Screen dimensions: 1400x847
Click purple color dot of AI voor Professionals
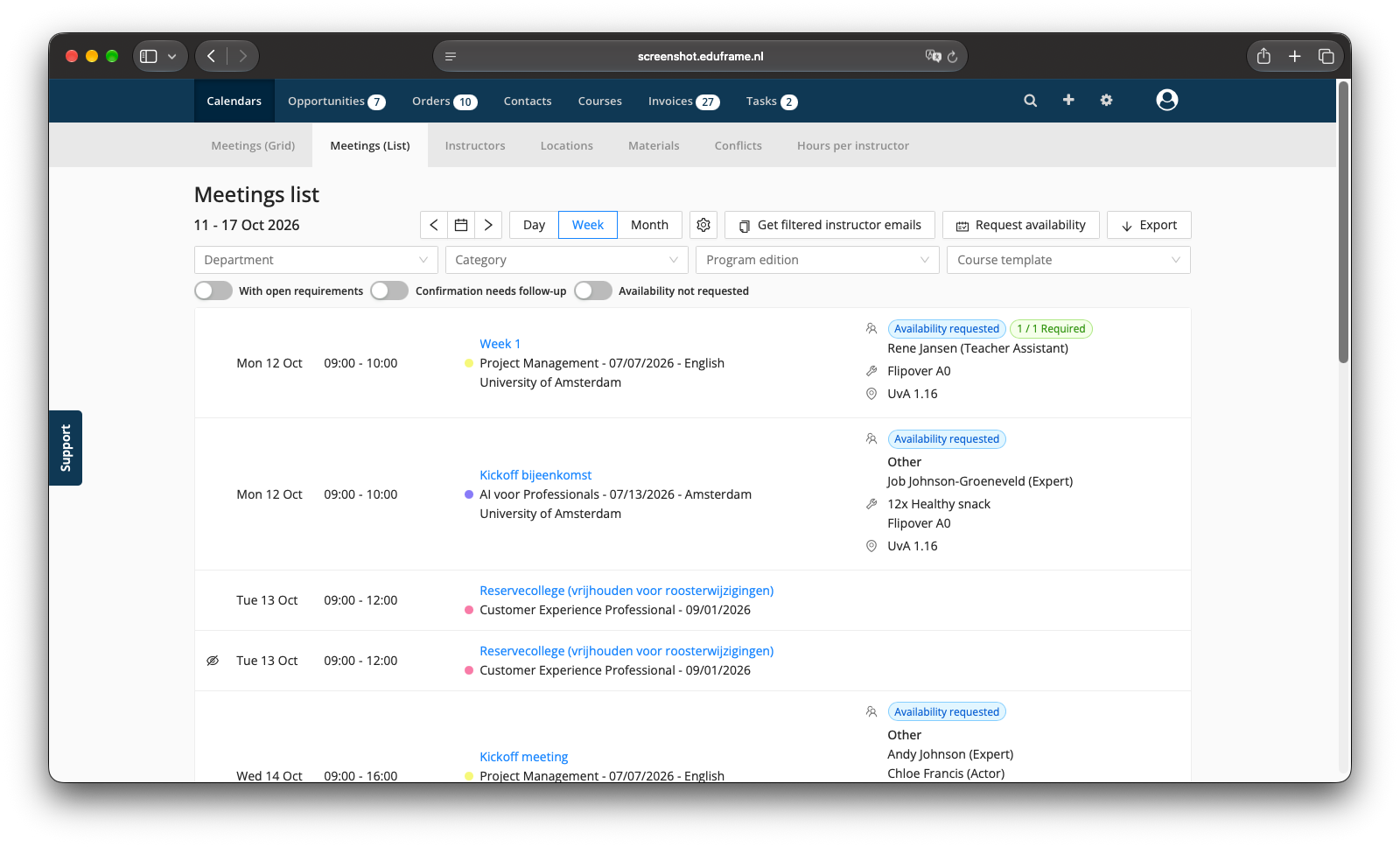(x=469, y=494)
